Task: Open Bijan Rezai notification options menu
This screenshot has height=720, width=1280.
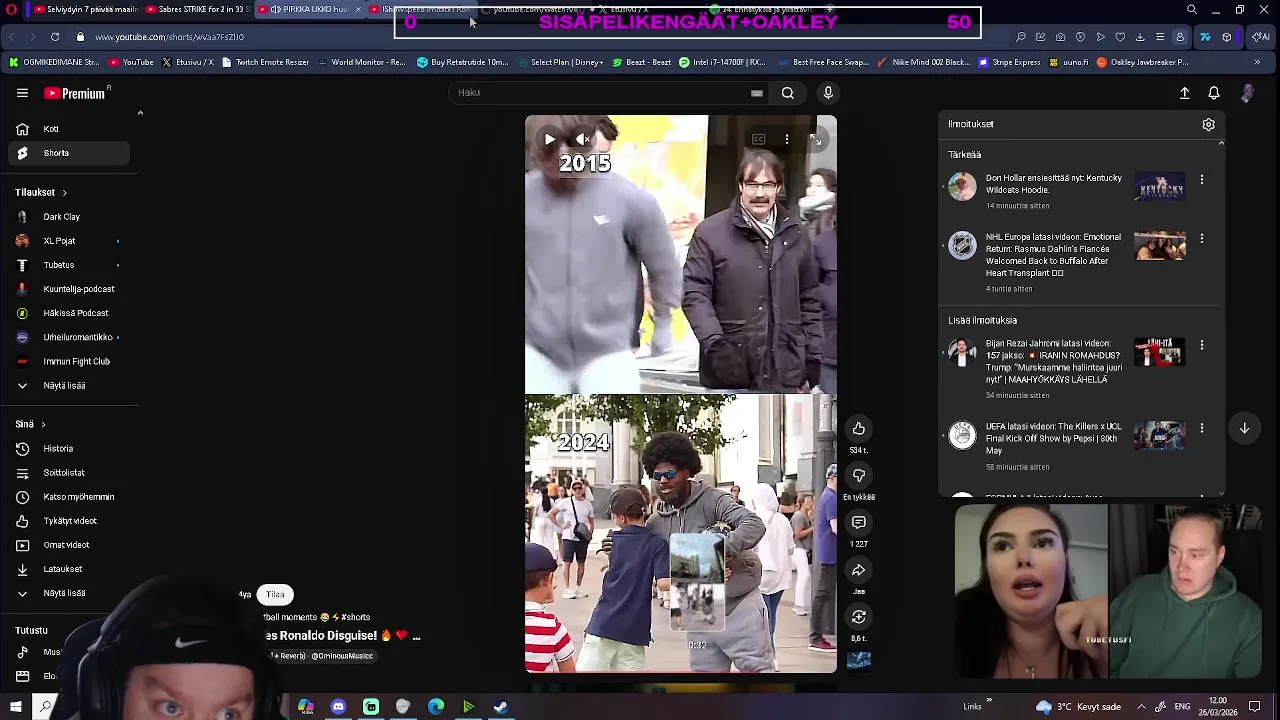Action: point(1201,345)
